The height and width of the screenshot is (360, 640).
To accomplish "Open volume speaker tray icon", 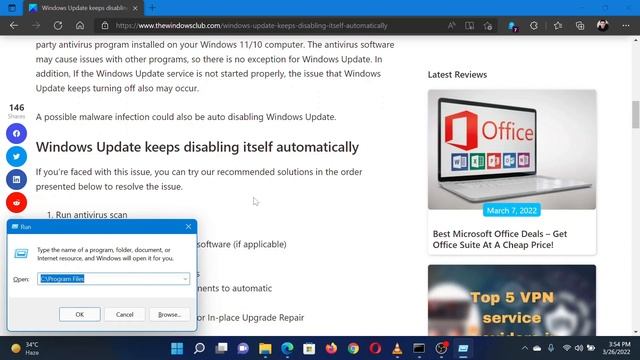I will point(579,348).
